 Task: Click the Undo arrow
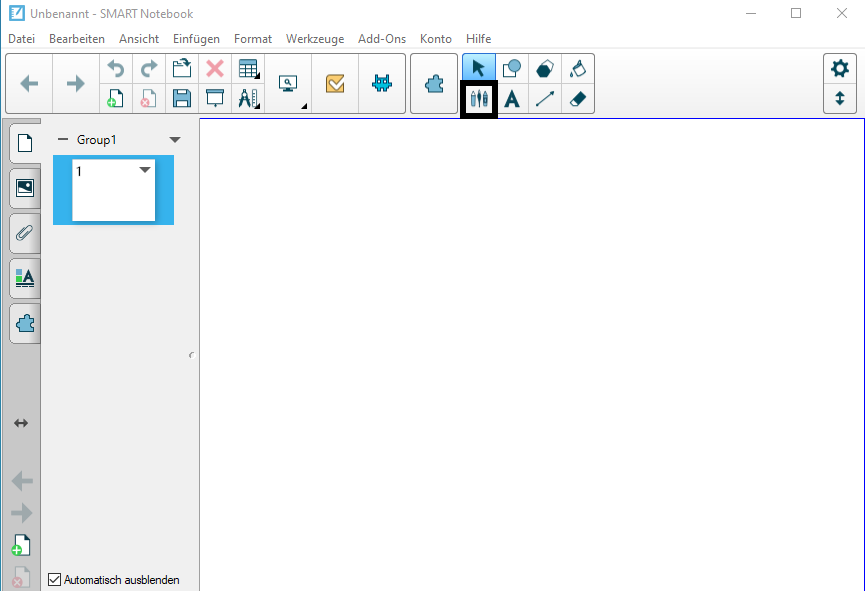click(x=116, y=69)
